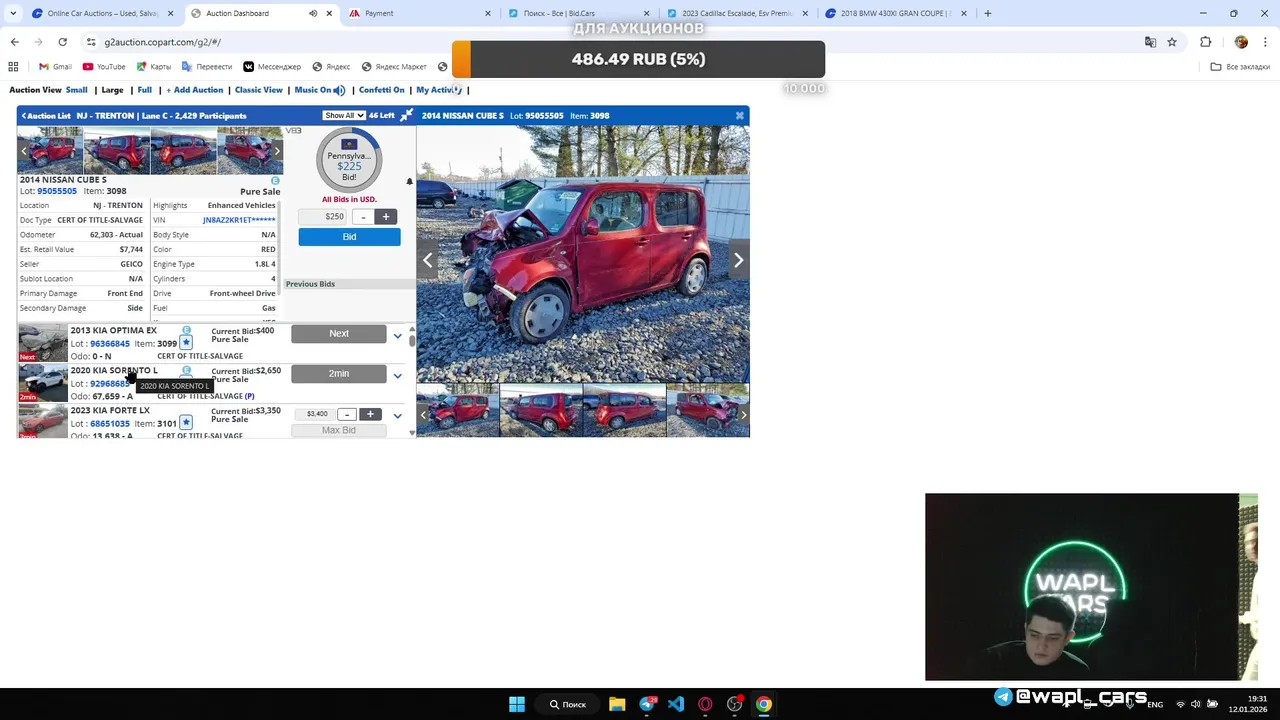Set auction view to Small
The image size is (1280, 720).
coord(77,90)
